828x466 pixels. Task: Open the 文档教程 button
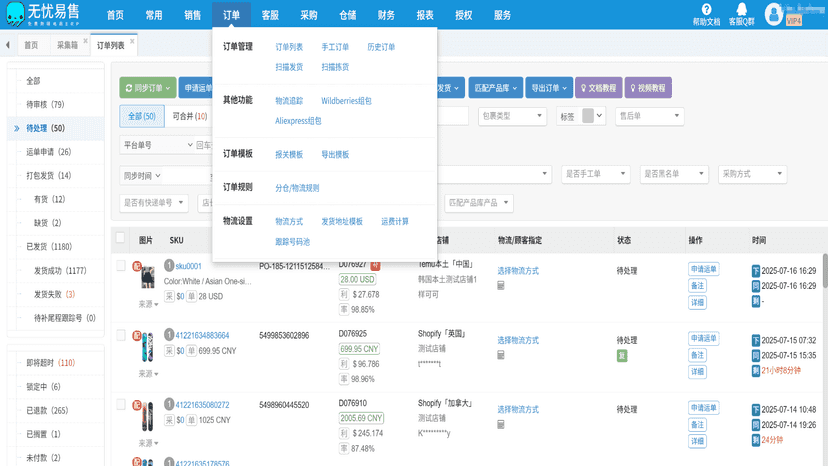pos(598,88)
